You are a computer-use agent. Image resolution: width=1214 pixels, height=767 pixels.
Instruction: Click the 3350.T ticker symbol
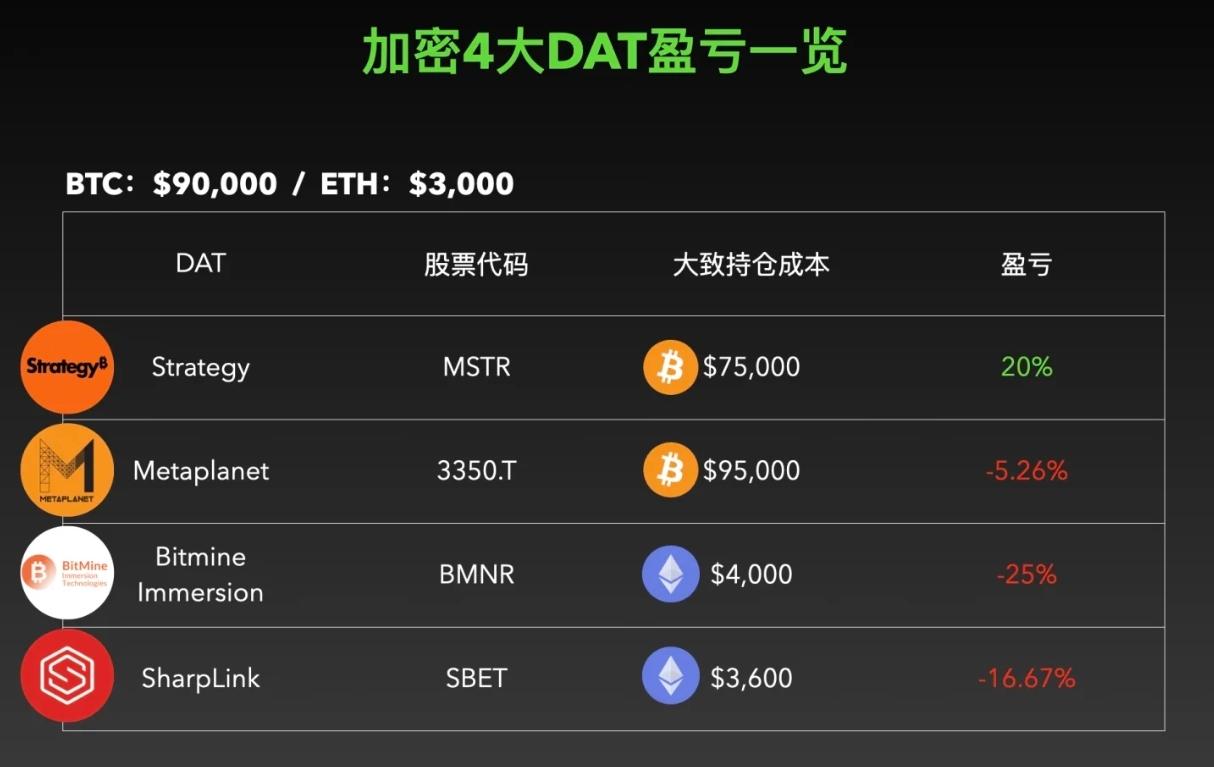point(476,471)
